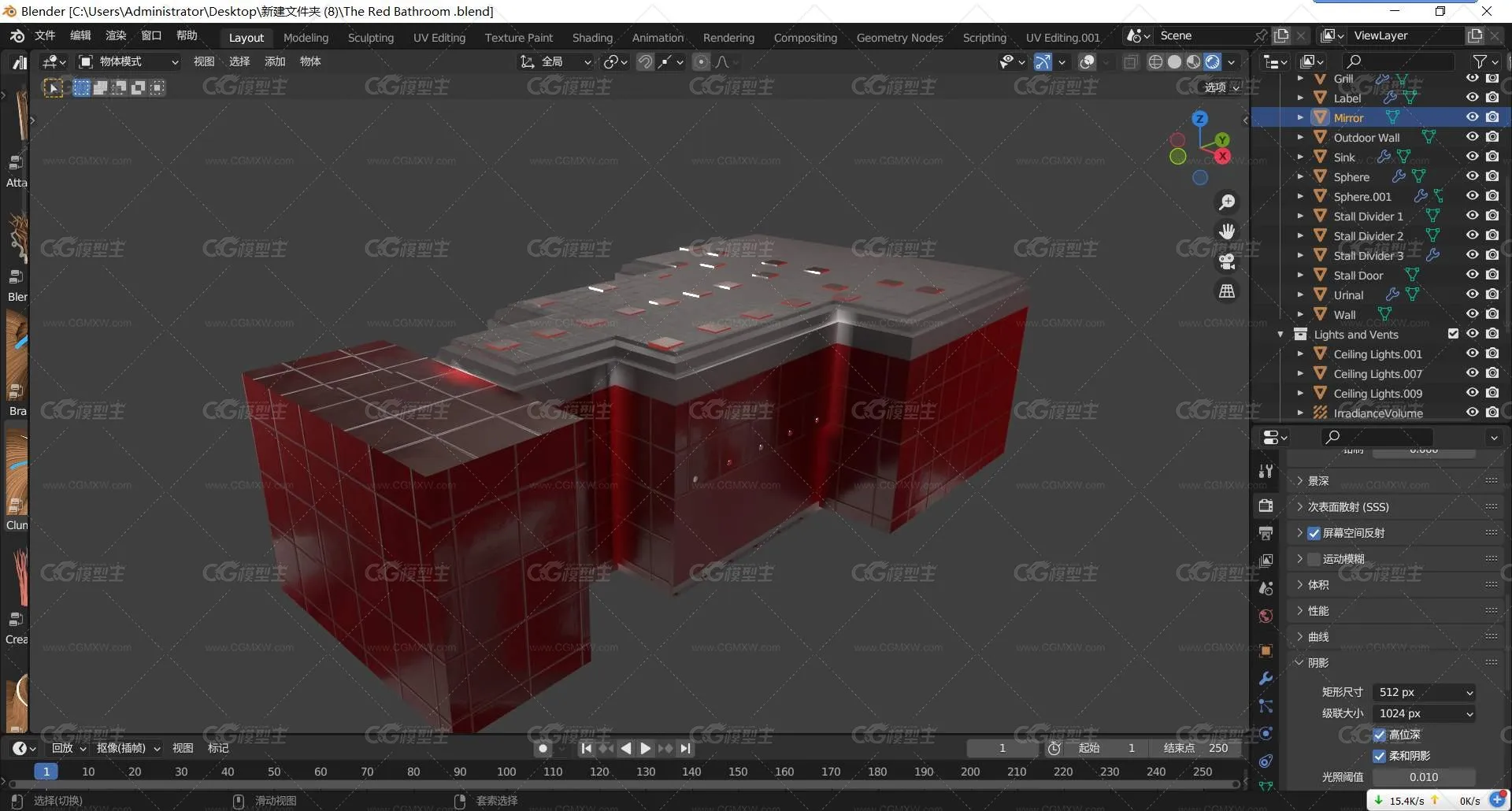Toggle the viewport gizmos display
1512x811 pixels.
point(1043,62)
